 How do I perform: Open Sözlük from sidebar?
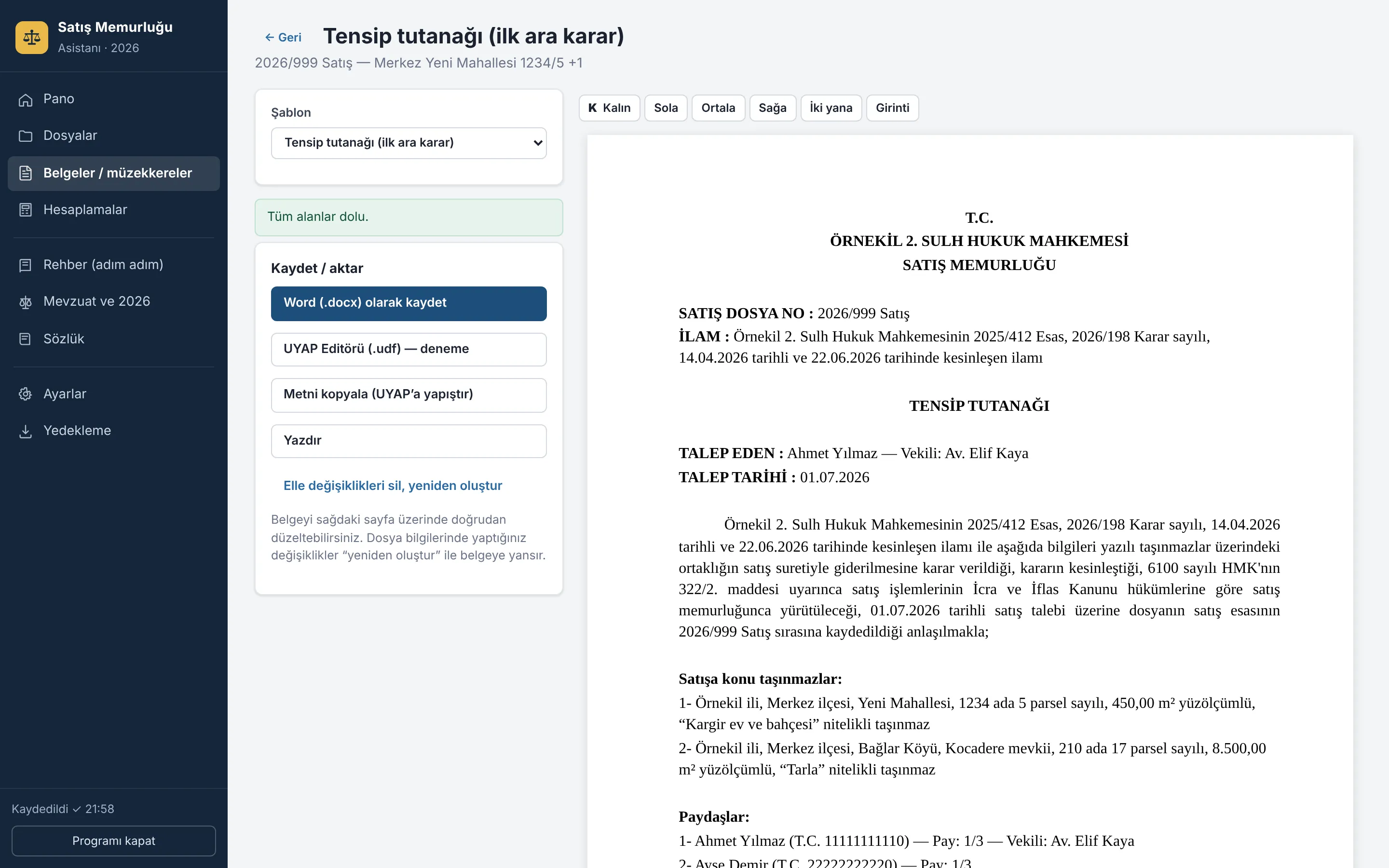point(114,339)
